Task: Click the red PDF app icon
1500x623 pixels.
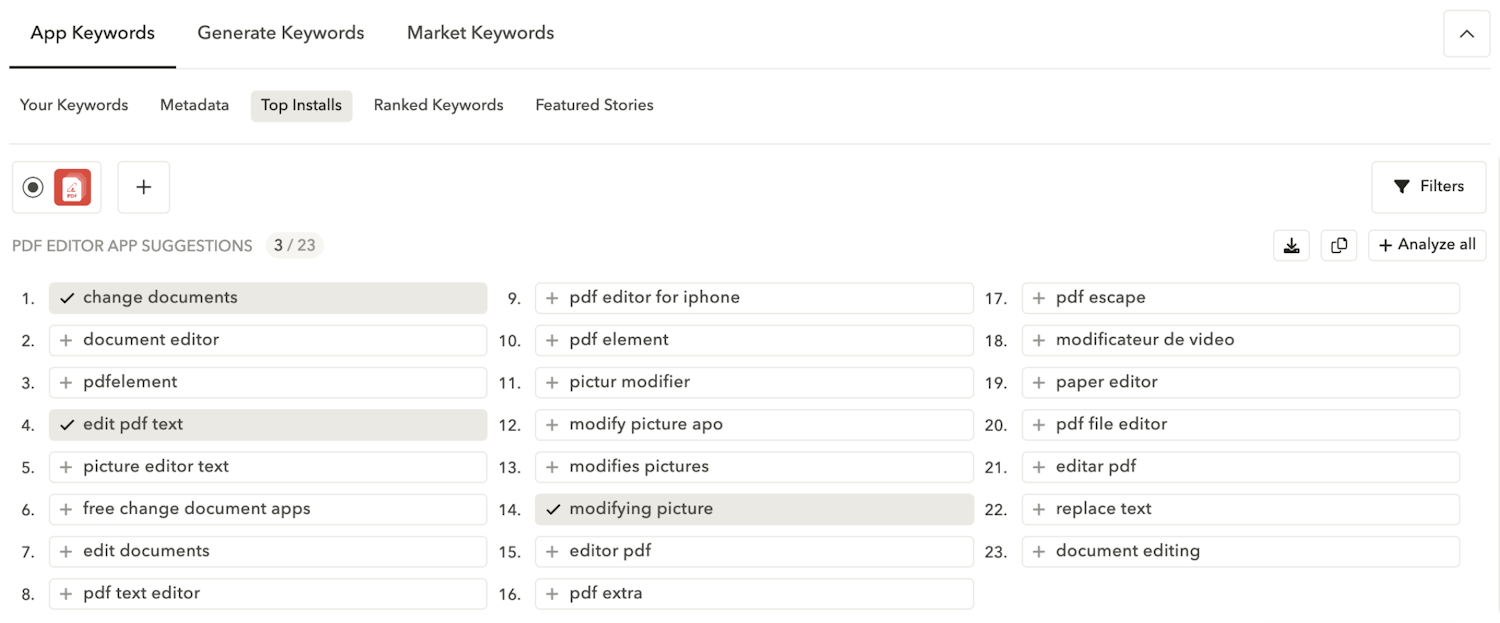Action: 73,187
